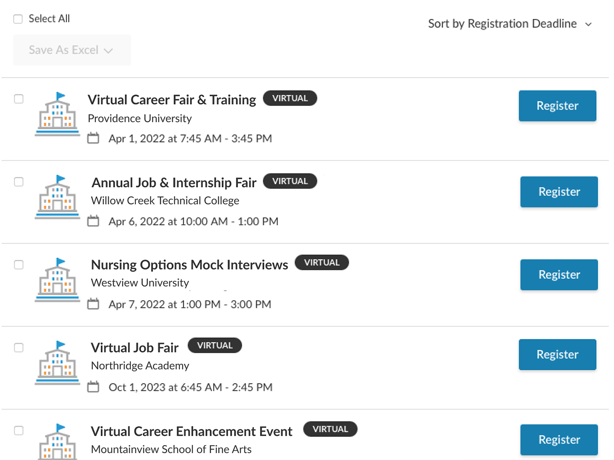The image size is (614, 460).
Task: Click school building icon beside Annual Job & Internship Fair
Action: click(x=57, y=198)
